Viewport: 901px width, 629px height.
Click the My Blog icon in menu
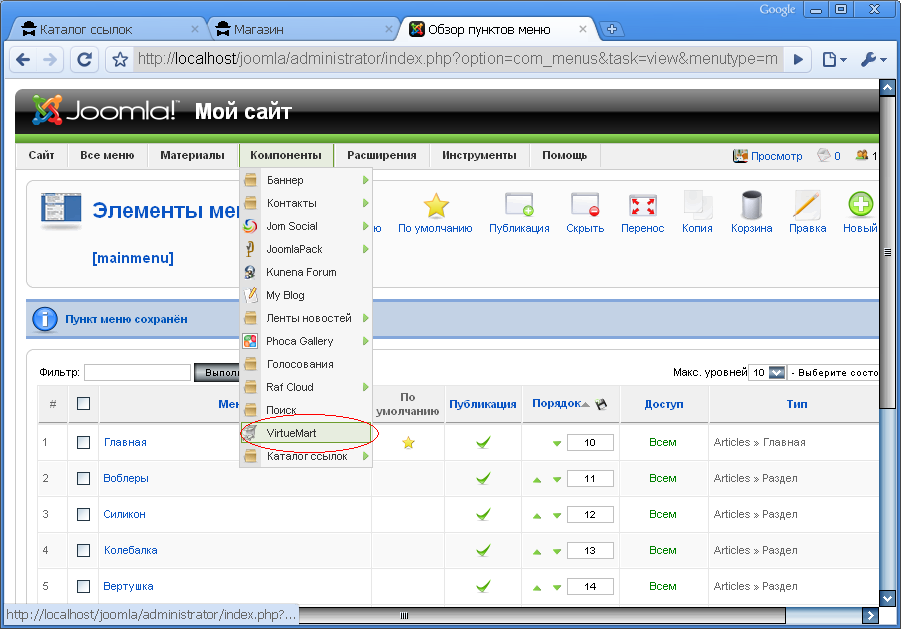(250, 295)
